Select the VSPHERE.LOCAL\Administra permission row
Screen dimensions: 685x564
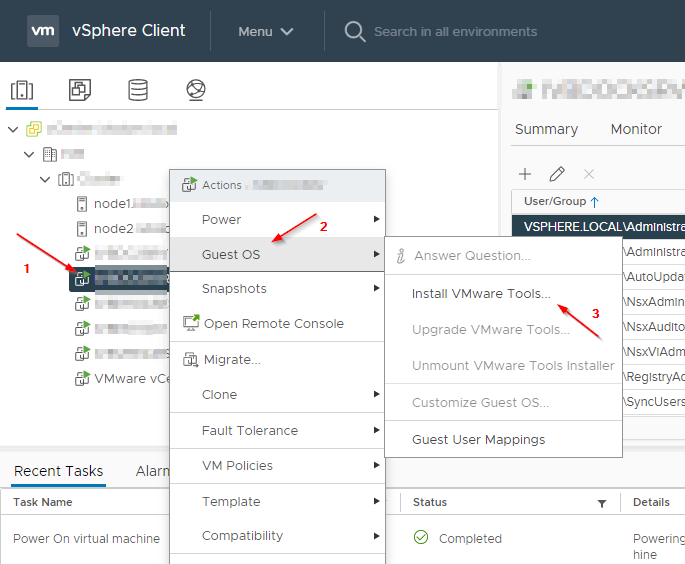[x=598, y=226]
